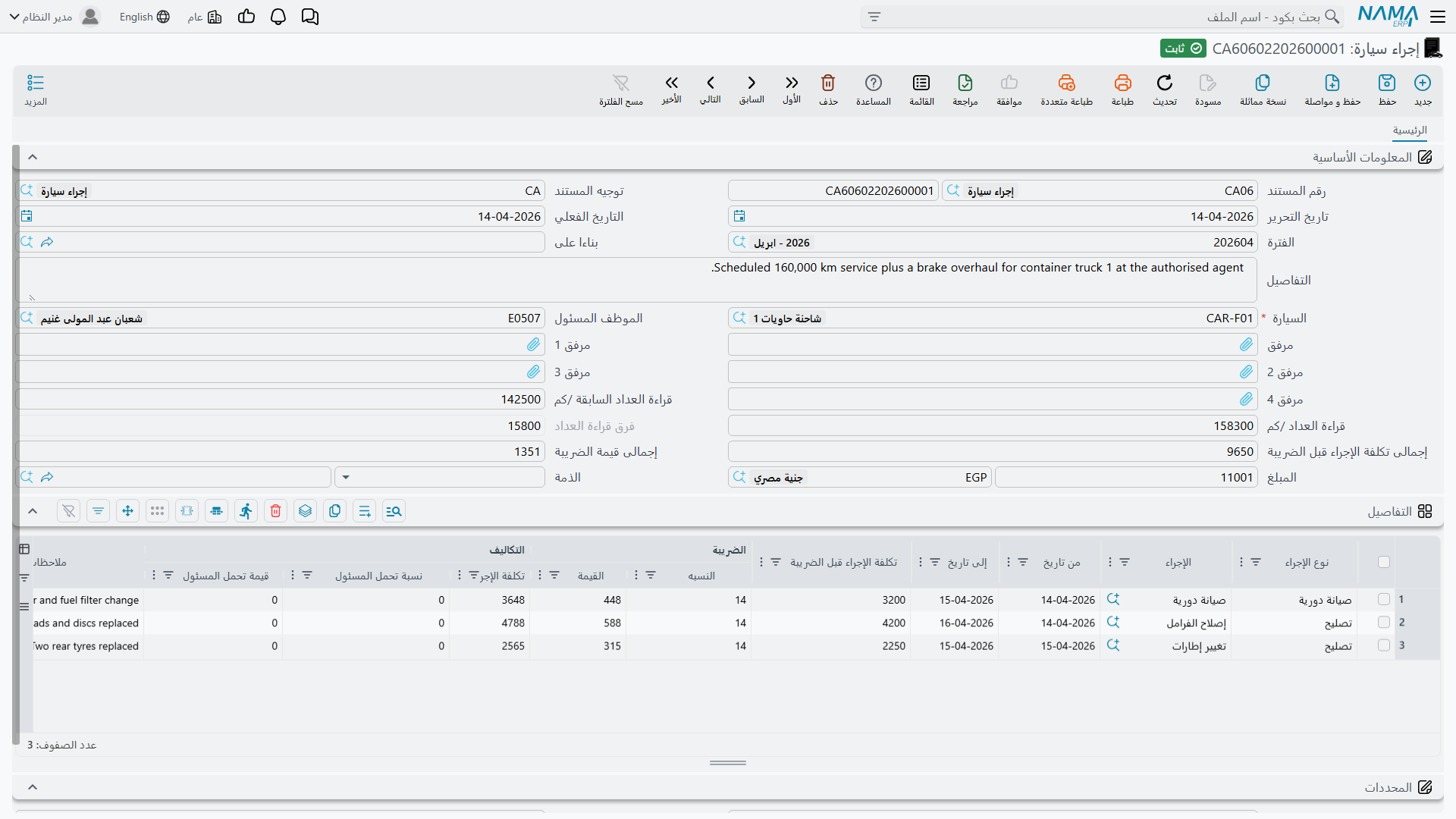Tick checkbox for row 1 صيانة دورية
The height and width of the screenshot is (819, 1456).
coord(1384,600)
